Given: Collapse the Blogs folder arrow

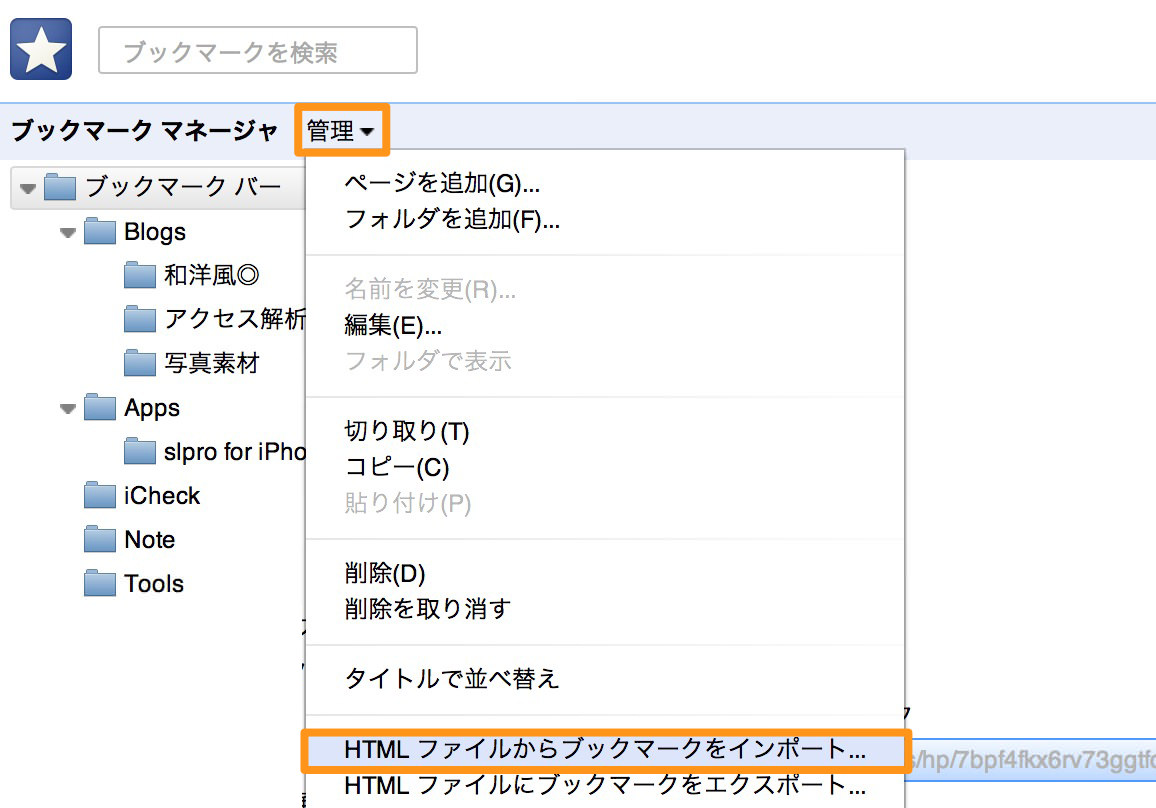Looking at the screenshot, I should (68, 233).
